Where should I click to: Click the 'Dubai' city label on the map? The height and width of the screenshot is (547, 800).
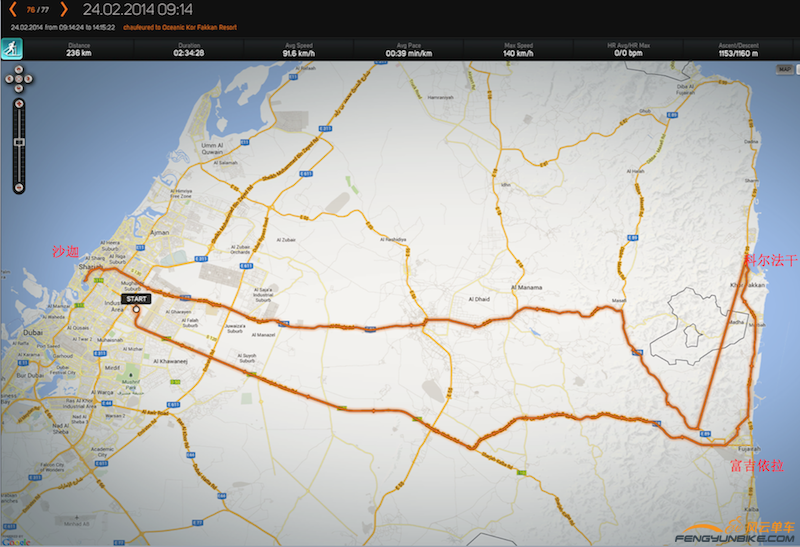tap(33, 332)
